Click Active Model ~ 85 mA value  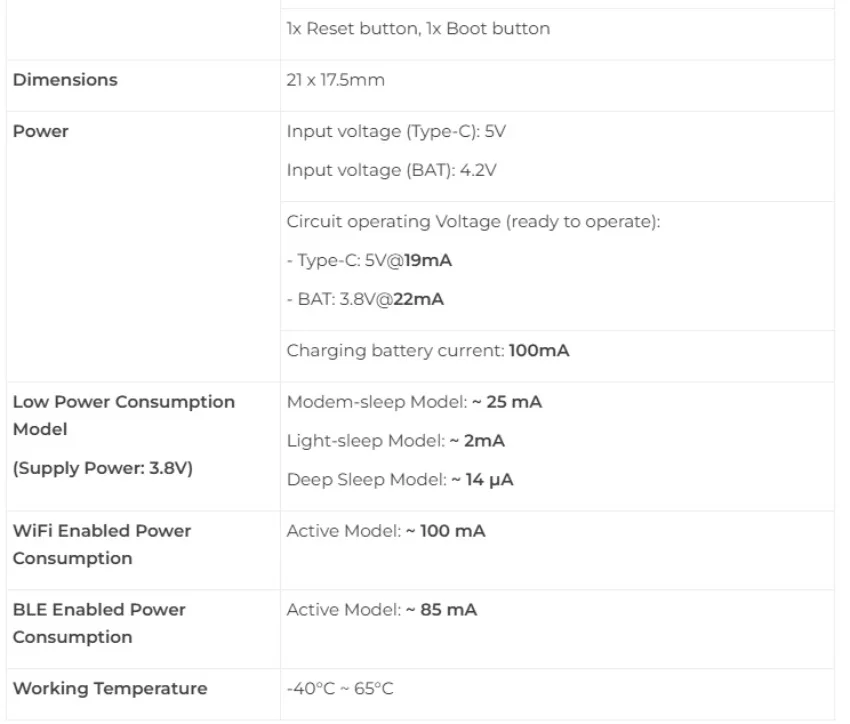[x=382, y=610]
